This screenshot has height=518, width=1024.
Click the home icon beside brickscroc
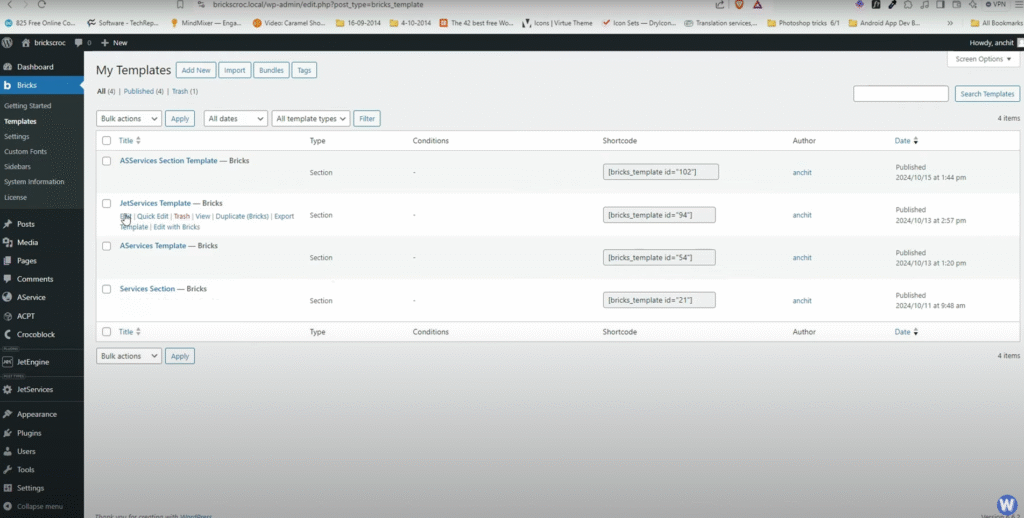(25, 42)
